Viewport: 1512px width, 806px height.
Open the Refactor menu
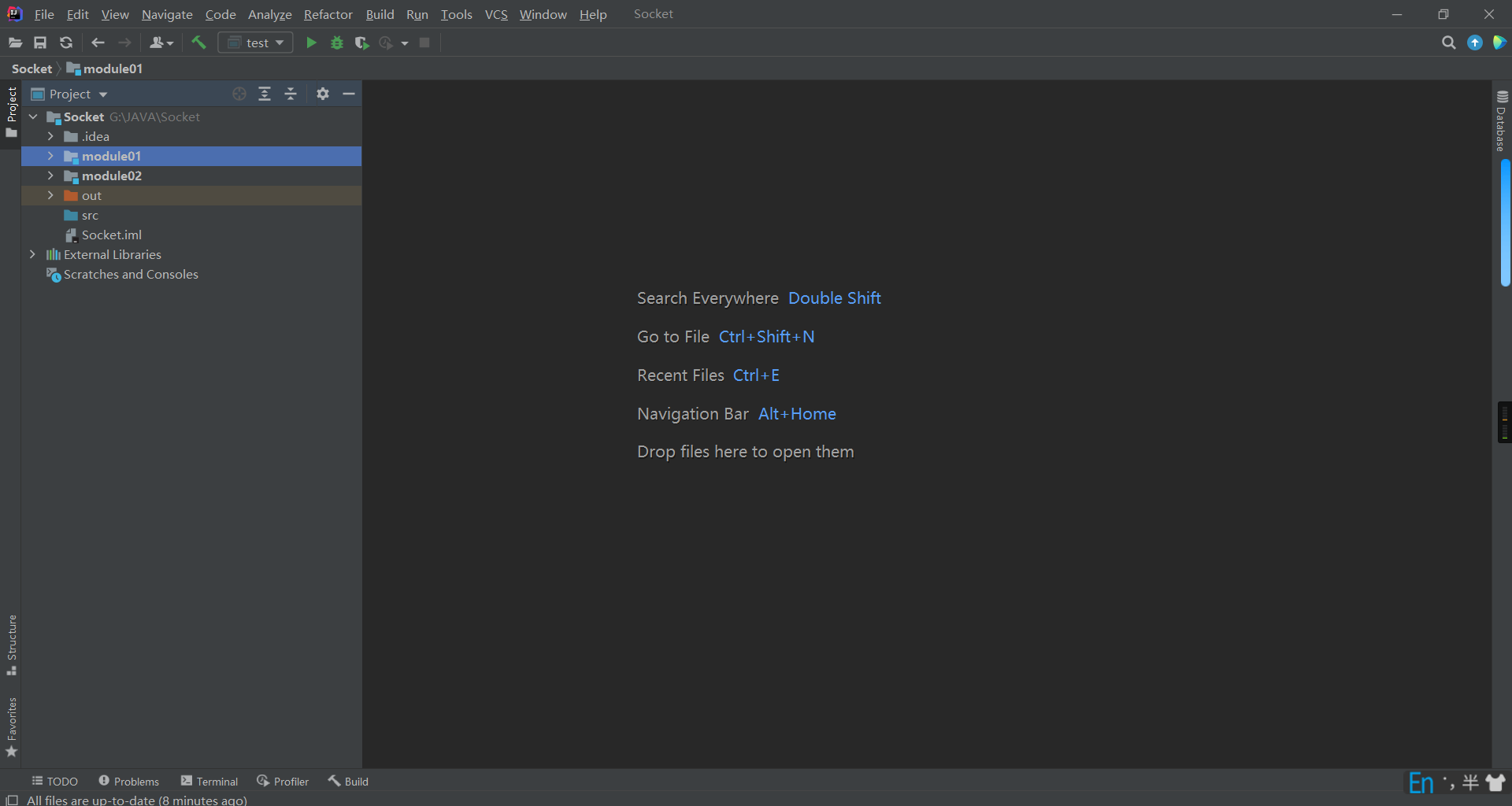tap(328, 14)
